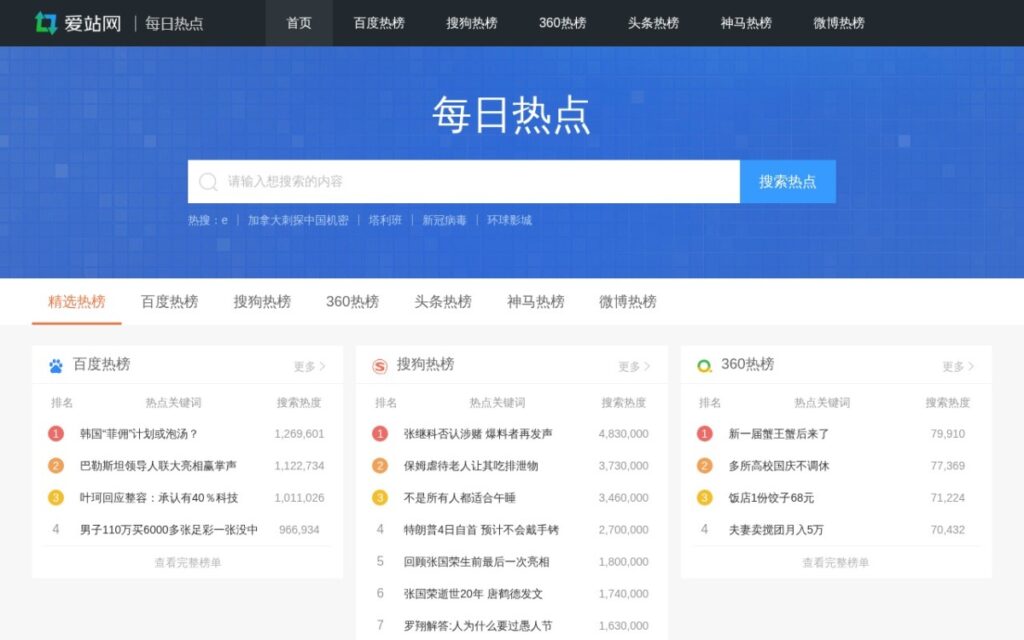The width and height of the screenshot is (1024, 640).
Task: Click the 爱站网 logo icon
Action: 46,23
